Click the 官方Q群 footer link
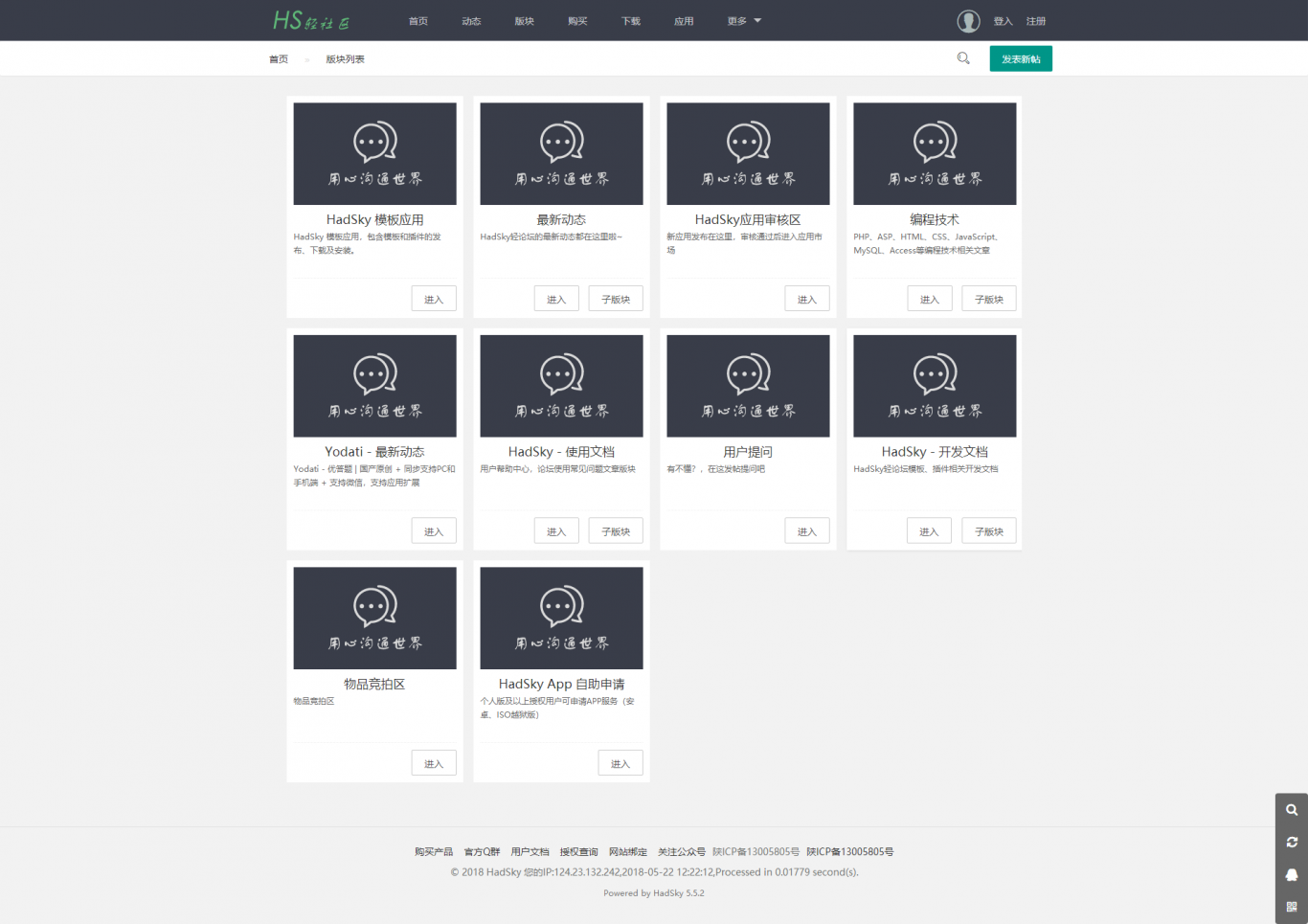Viewport: 1308px width, 924px height. tap(482, 851)
